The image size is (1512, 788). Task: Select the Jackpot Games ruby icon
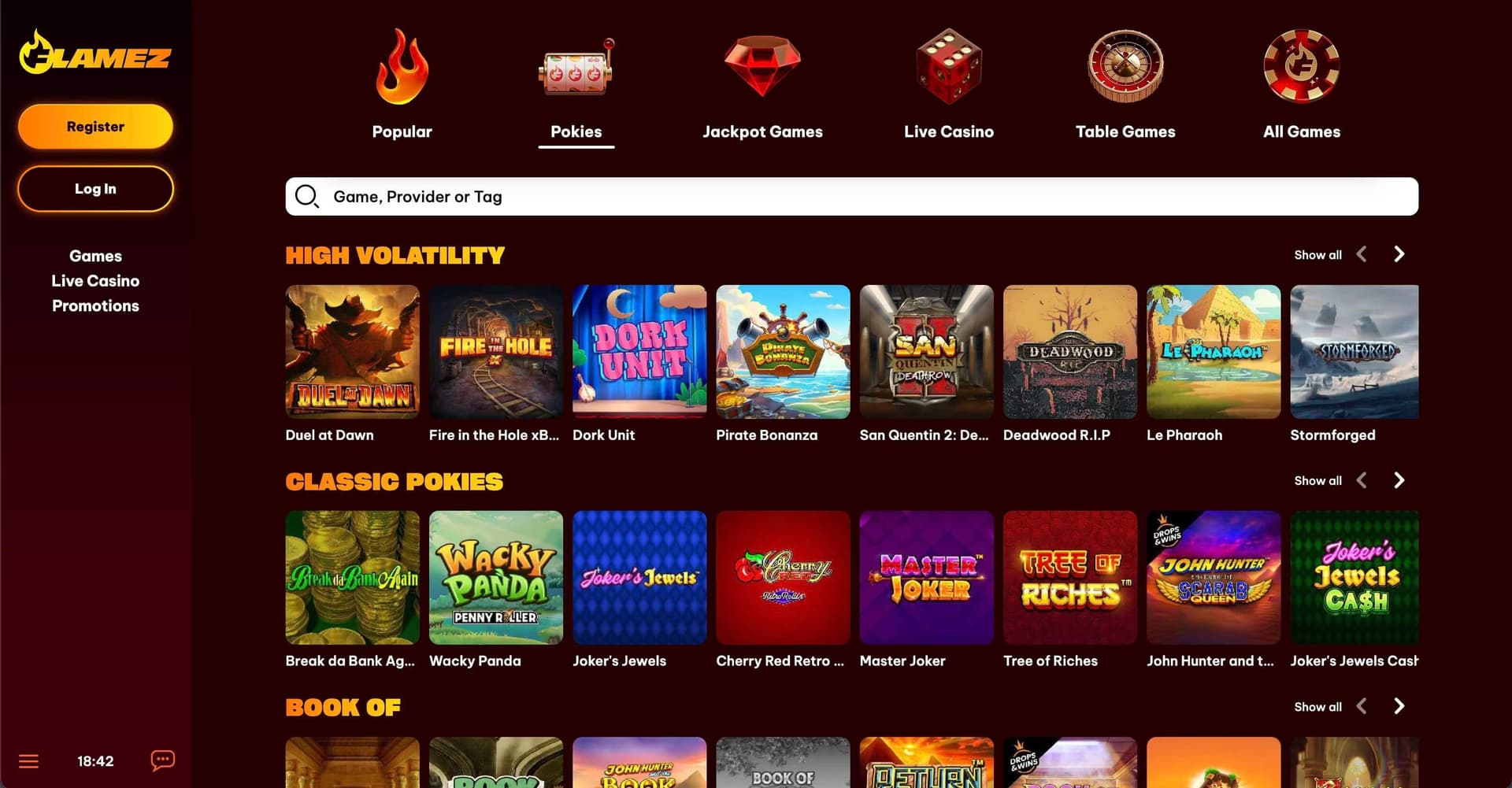(x=762, y=66)
